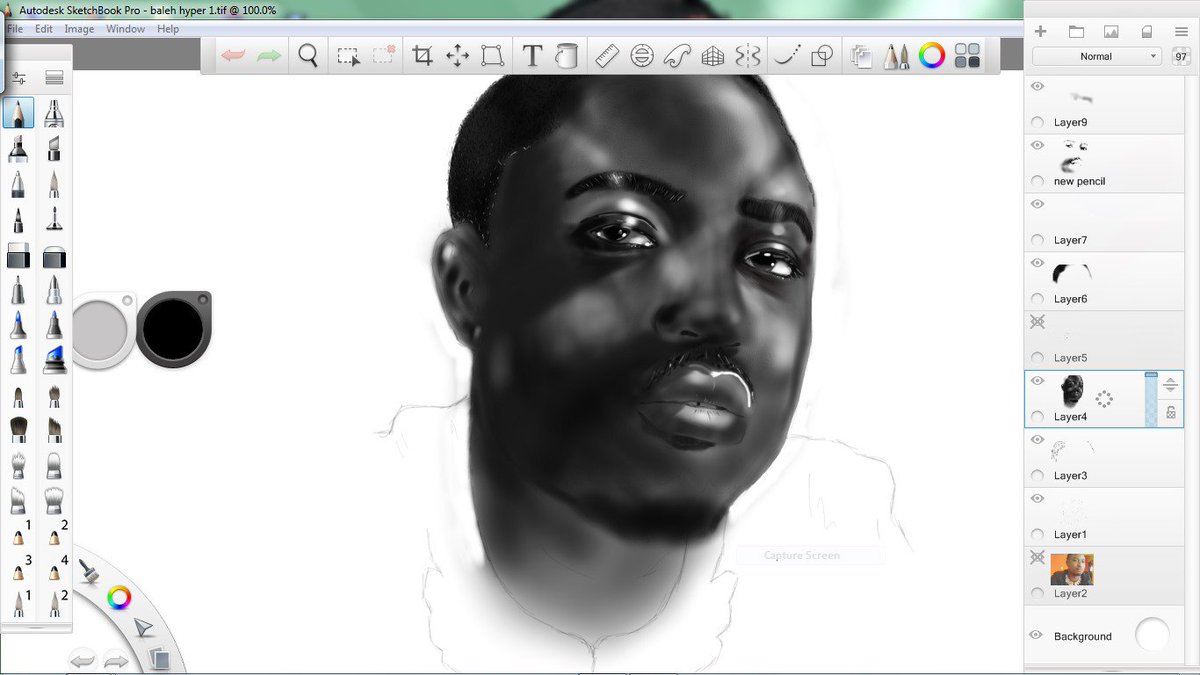The width and height of the screenshot is (1200, 675).
Task: Click the Layer4 opacity expander arrows
Action: point(1171,385)
